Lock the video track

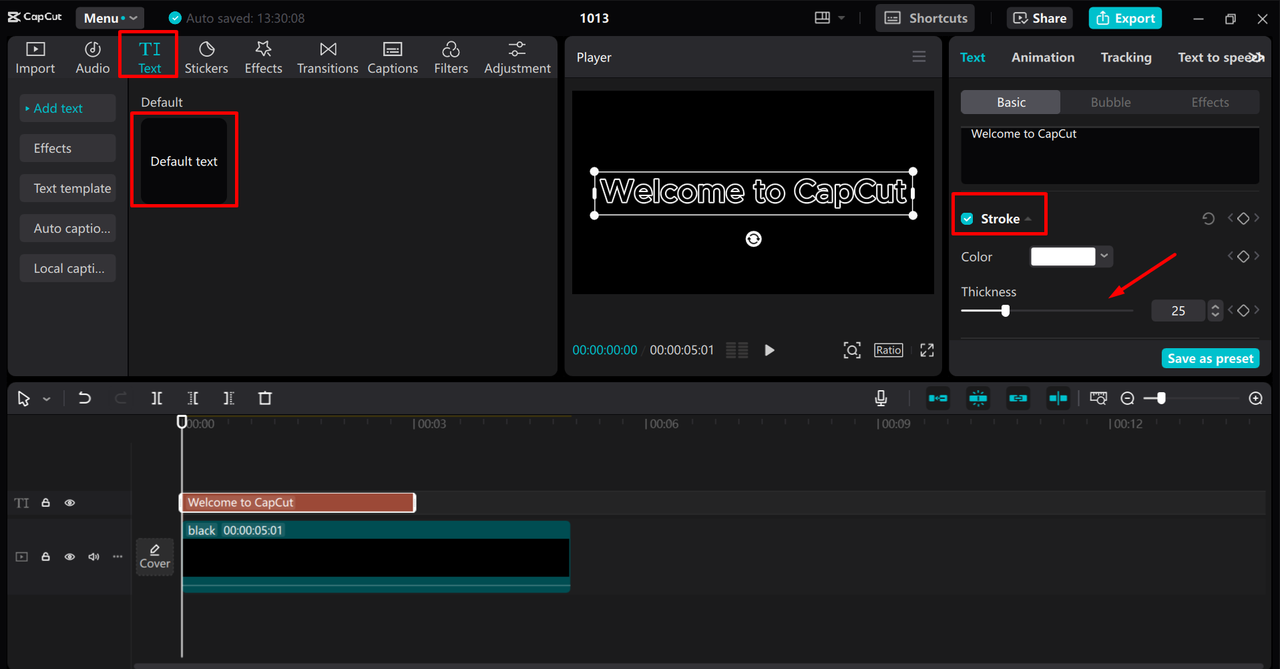[46, 556]
